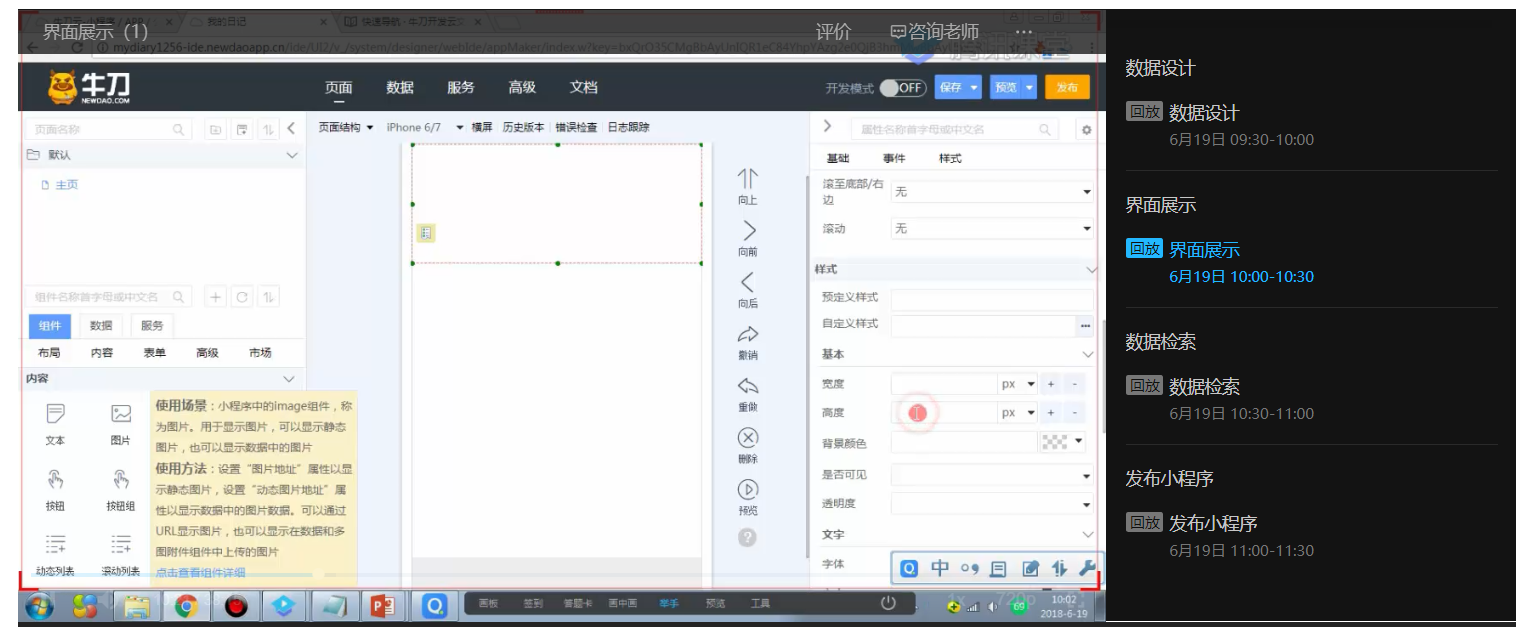Click the 按钮组 button group component
The image size is (1516, 627).
[x=121, y=480]
